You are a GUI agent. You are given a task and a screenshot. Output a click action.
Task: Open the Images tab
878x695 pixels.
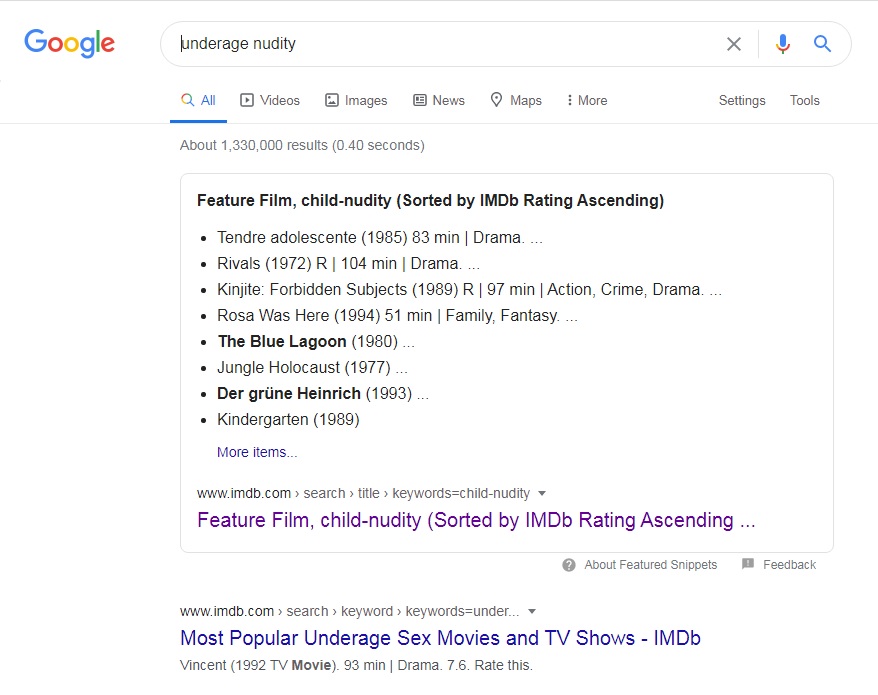tap(356, 100)
